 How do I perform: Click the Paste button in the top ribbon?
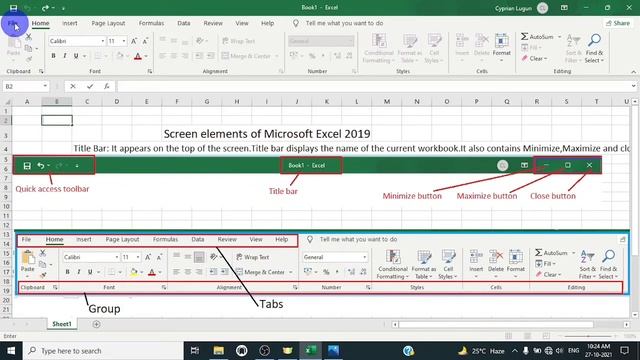coord(13,49)
